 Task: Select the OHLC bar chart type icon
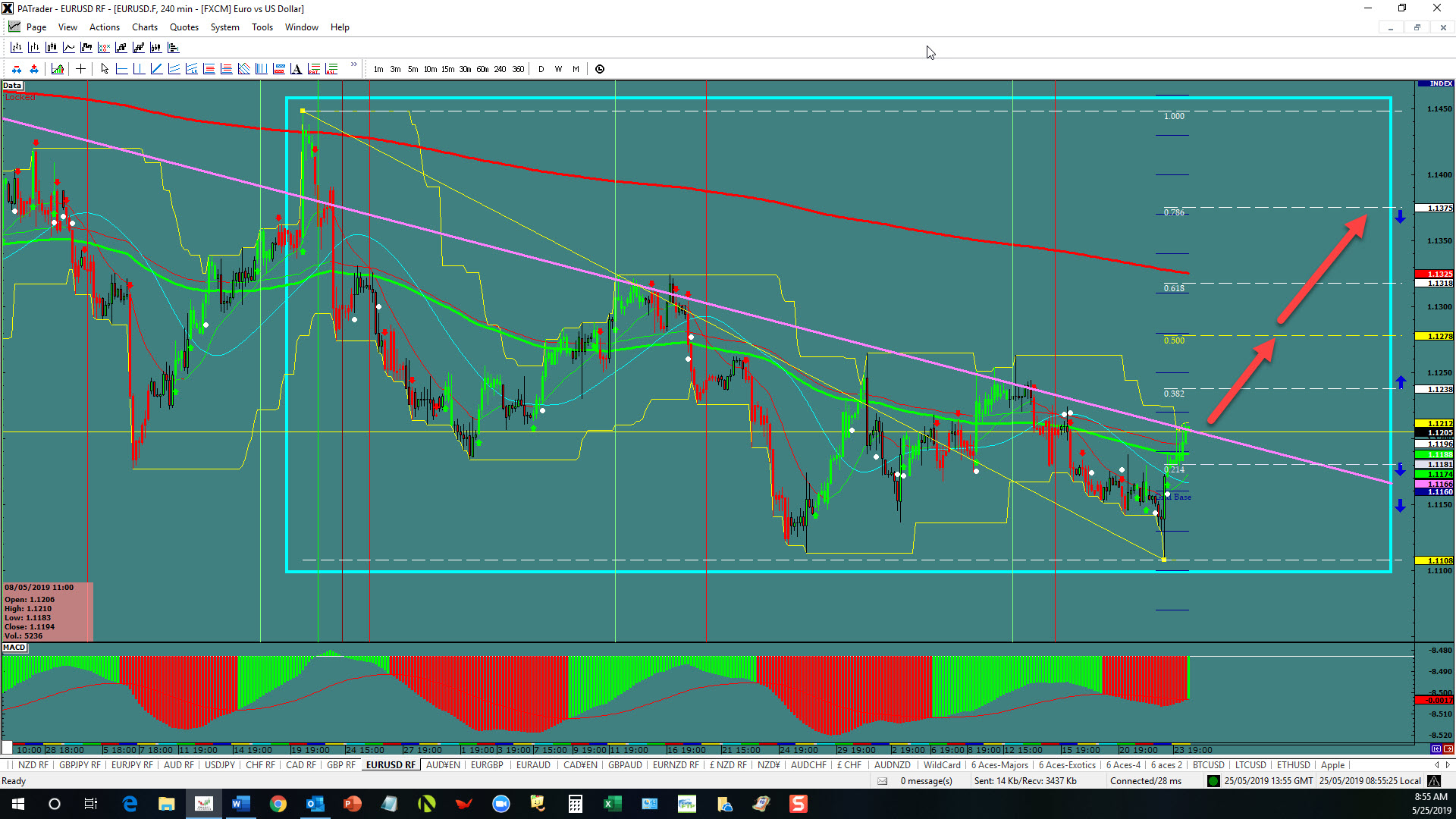coord(16,47)
